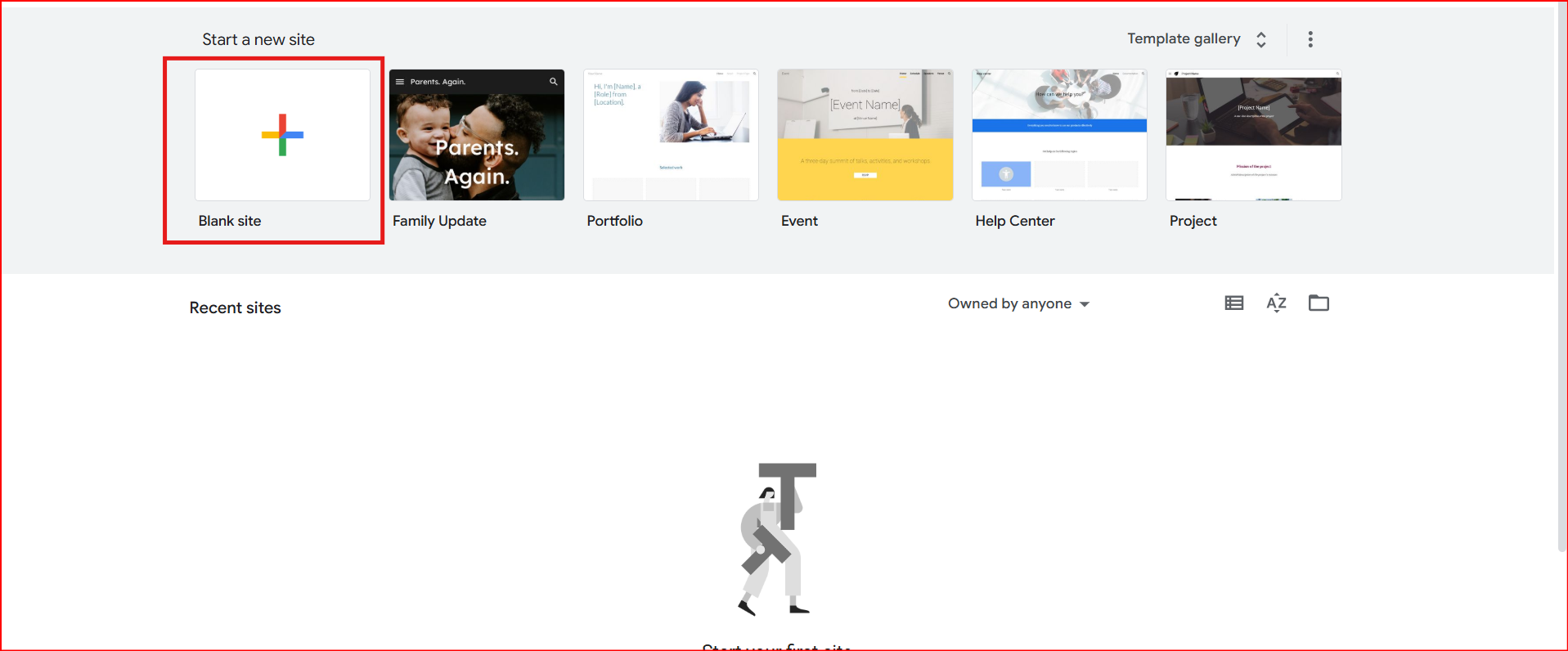Click the Event label text

(799, 221)
